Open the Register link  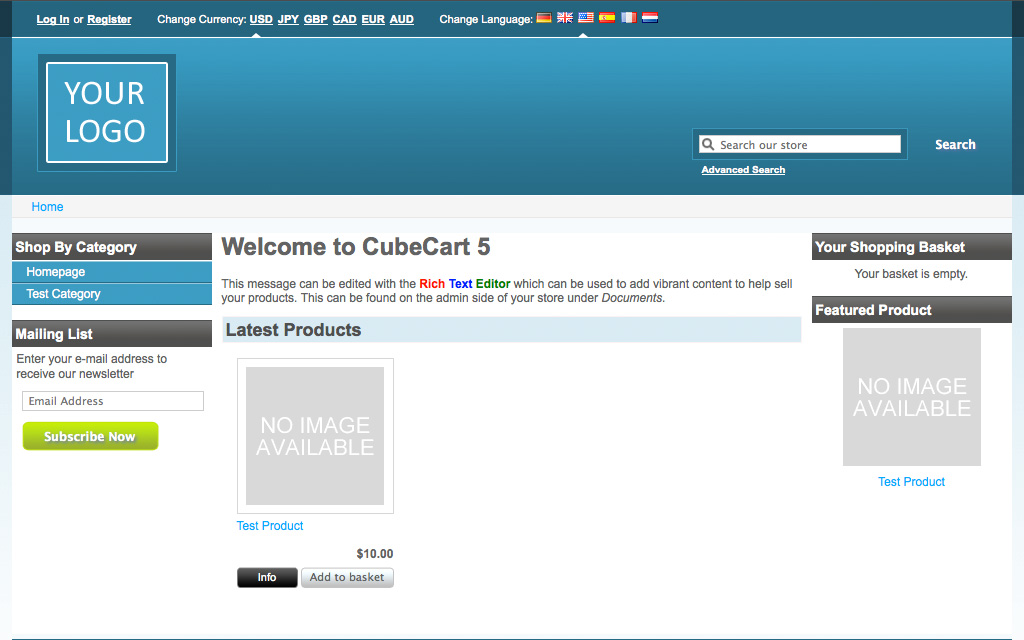(109, 19)
